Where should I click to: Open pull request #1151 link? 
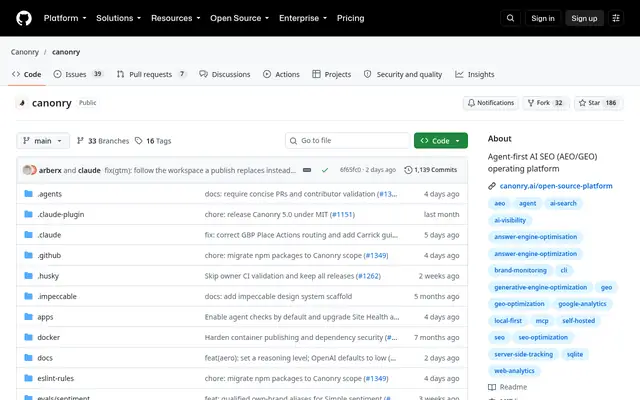click(x=342, y=214)
